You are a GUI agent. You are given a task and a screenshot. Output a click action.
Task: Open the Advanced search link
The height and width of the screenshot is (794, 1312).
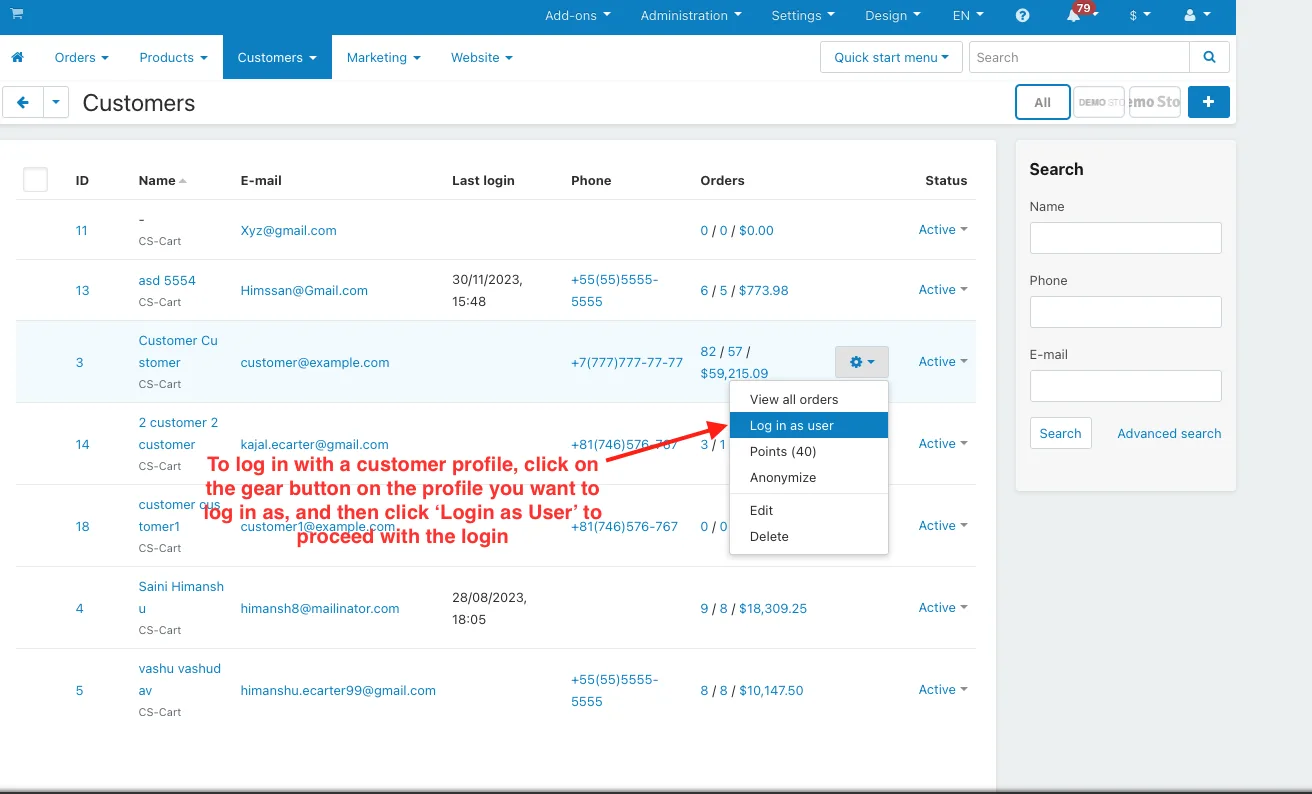(1169, 433)
